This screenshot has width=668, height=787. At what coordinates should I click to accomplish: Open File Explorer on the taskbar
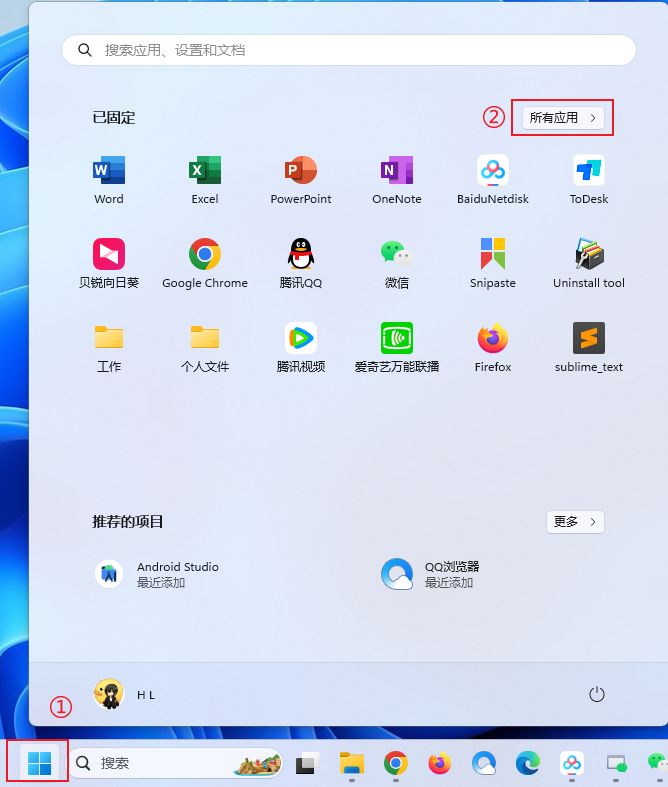(x=351, y=763)
